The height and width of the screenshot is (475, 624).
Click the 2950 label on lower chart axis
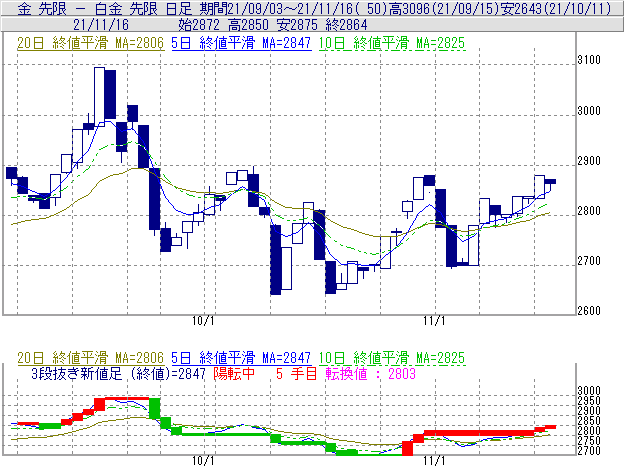589,401
